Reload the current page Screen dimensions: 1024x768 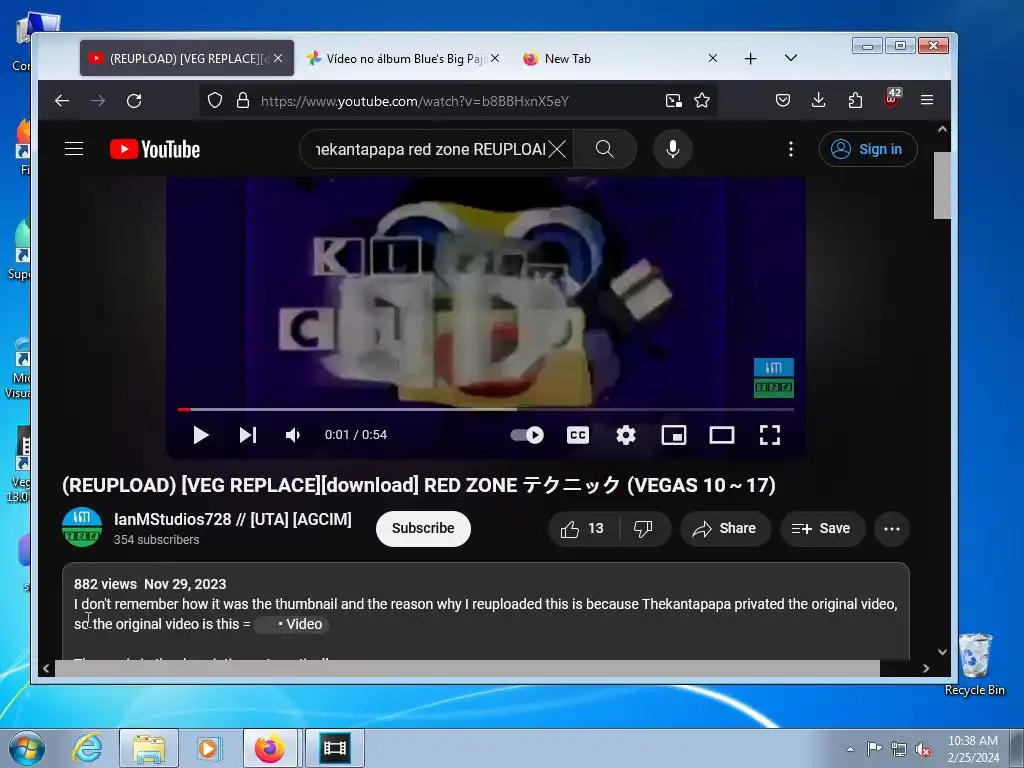[134, 101]
